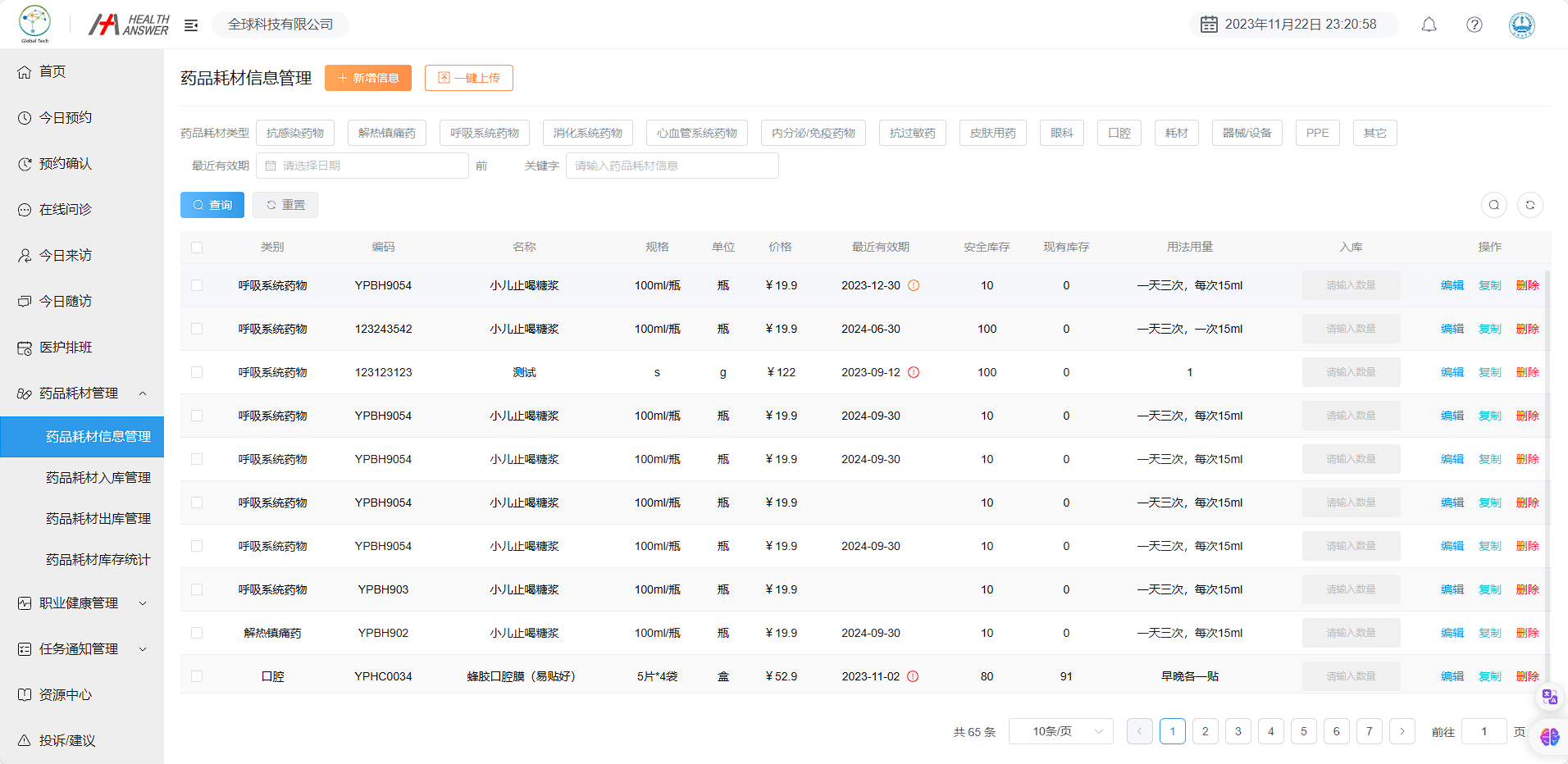Edit the 测试 row
Image resolution: width=1568 pixels, height=764 pixels.
[x=1452, y=372]
